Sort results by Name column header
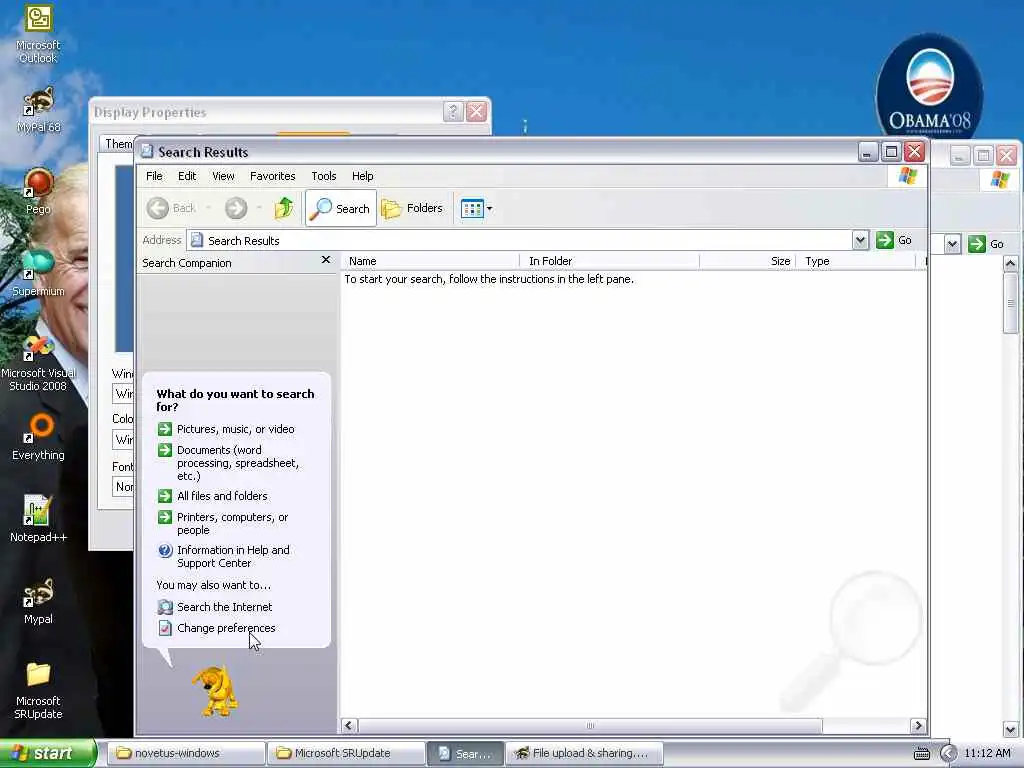The width and height of the screenshot is (1024, 768). coord(431,261)
